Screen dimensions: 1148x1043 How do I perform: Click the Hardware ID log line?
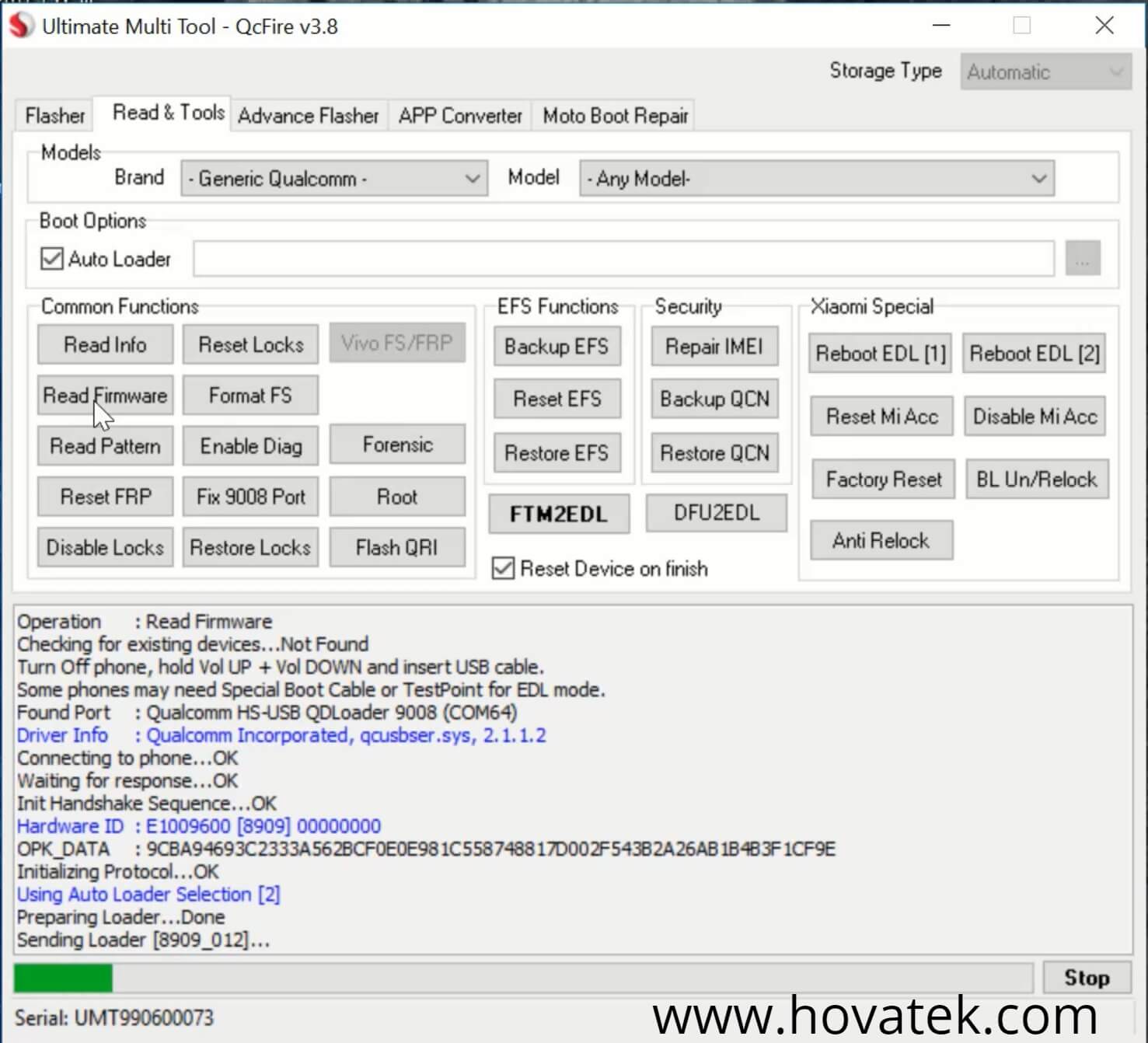199,826
